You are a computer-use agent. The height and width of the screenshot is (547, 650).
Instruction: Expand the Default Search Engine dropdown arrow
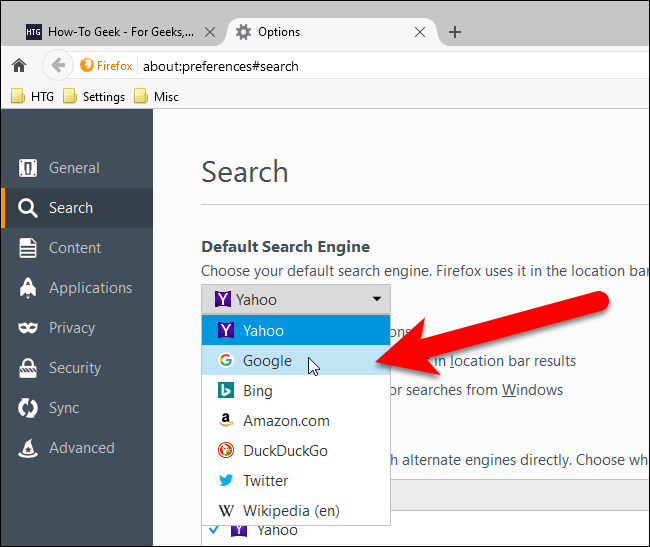click(x=376, y=299)
